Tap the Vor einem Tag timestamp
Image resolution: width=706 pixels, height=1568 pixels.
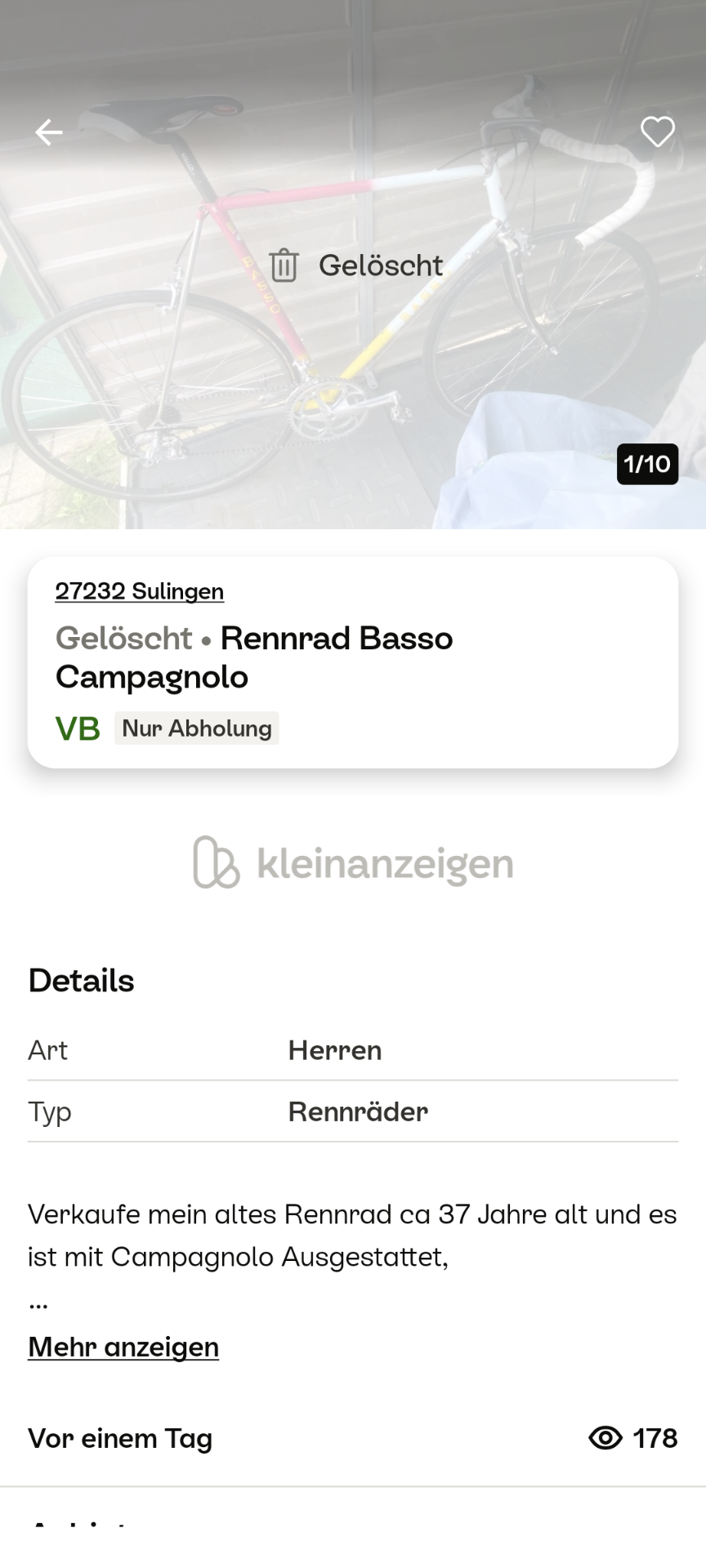[120, 1438]
